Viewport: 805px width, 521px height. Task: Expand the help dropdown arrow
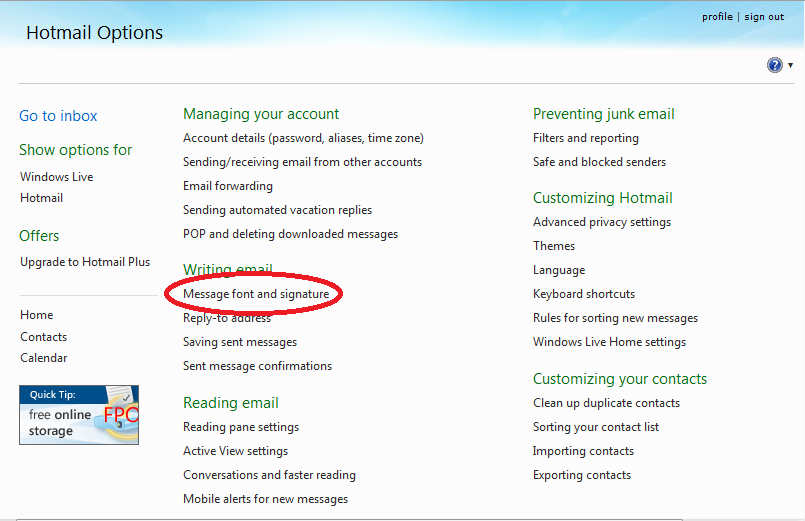790,66
